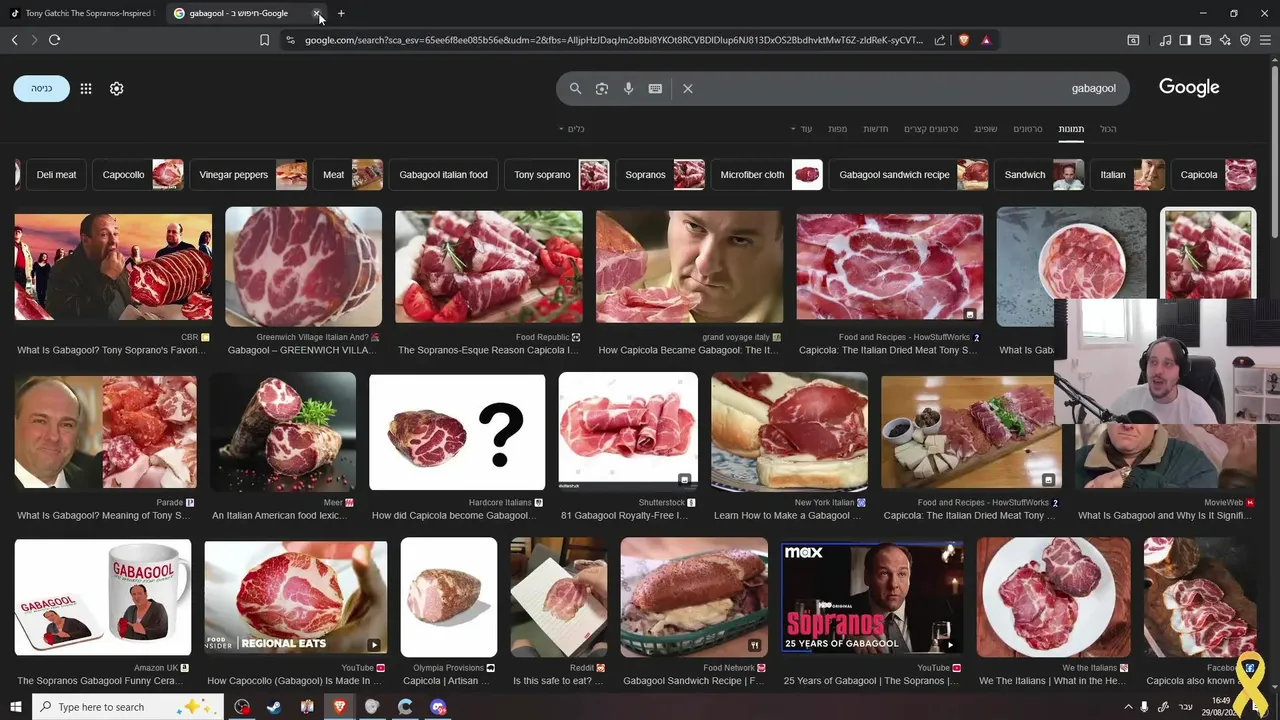This screenshot has height=720, width=1280.
Task: Open the Windows Start menu
Action: [x=15, y=707]
